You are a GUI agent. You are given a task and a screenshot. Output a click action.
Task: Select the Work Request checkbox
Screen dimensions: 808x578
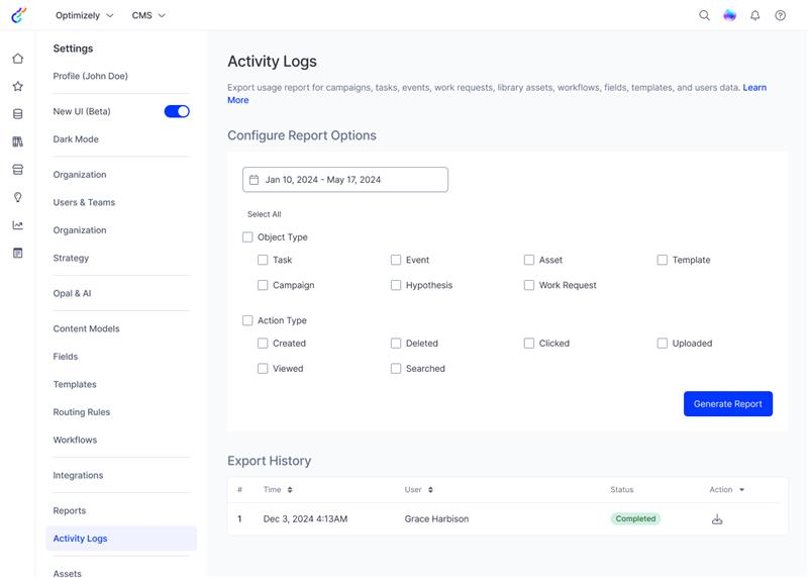coord(529,285)
